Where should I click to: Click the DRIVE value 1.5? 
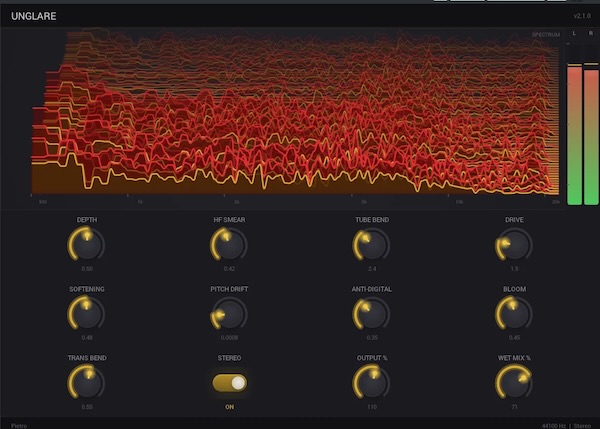514,269
